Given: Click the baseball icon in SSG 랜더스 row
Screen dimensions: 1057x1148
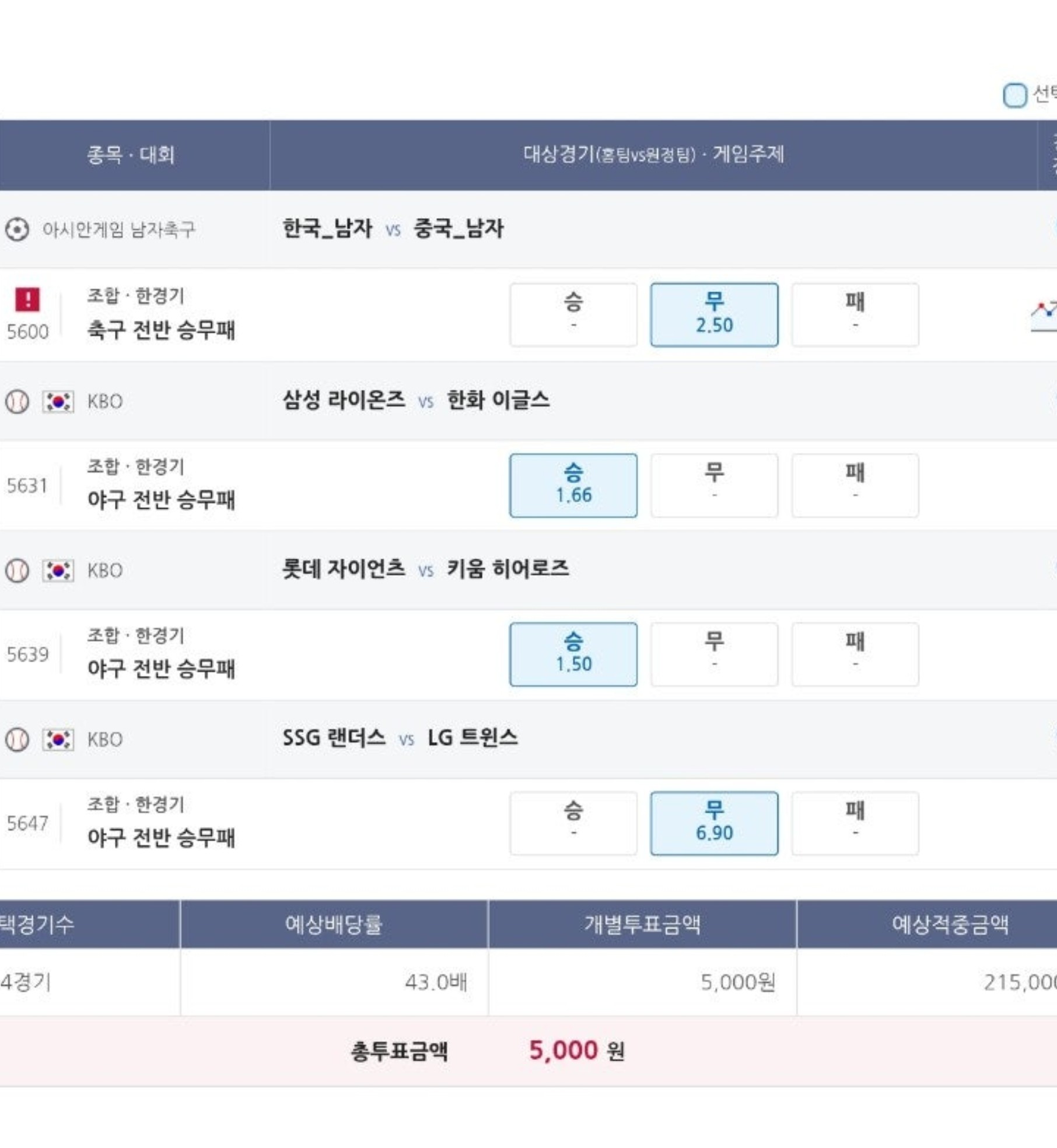Looking at the screenshot, I should click(x=17, y=739).
